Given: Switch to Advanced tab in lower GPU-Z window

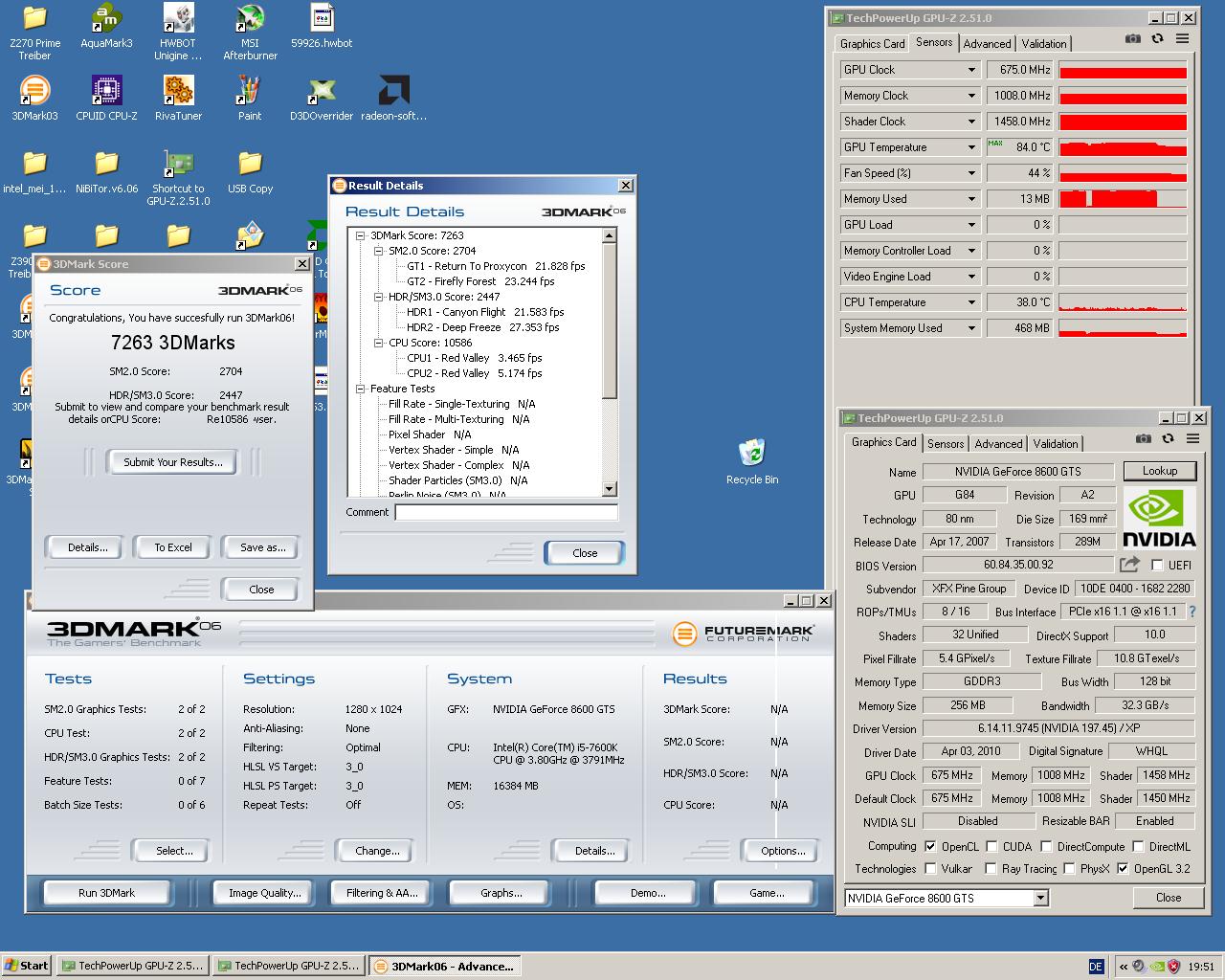Looking at the screenshot, I should [998, 444].
